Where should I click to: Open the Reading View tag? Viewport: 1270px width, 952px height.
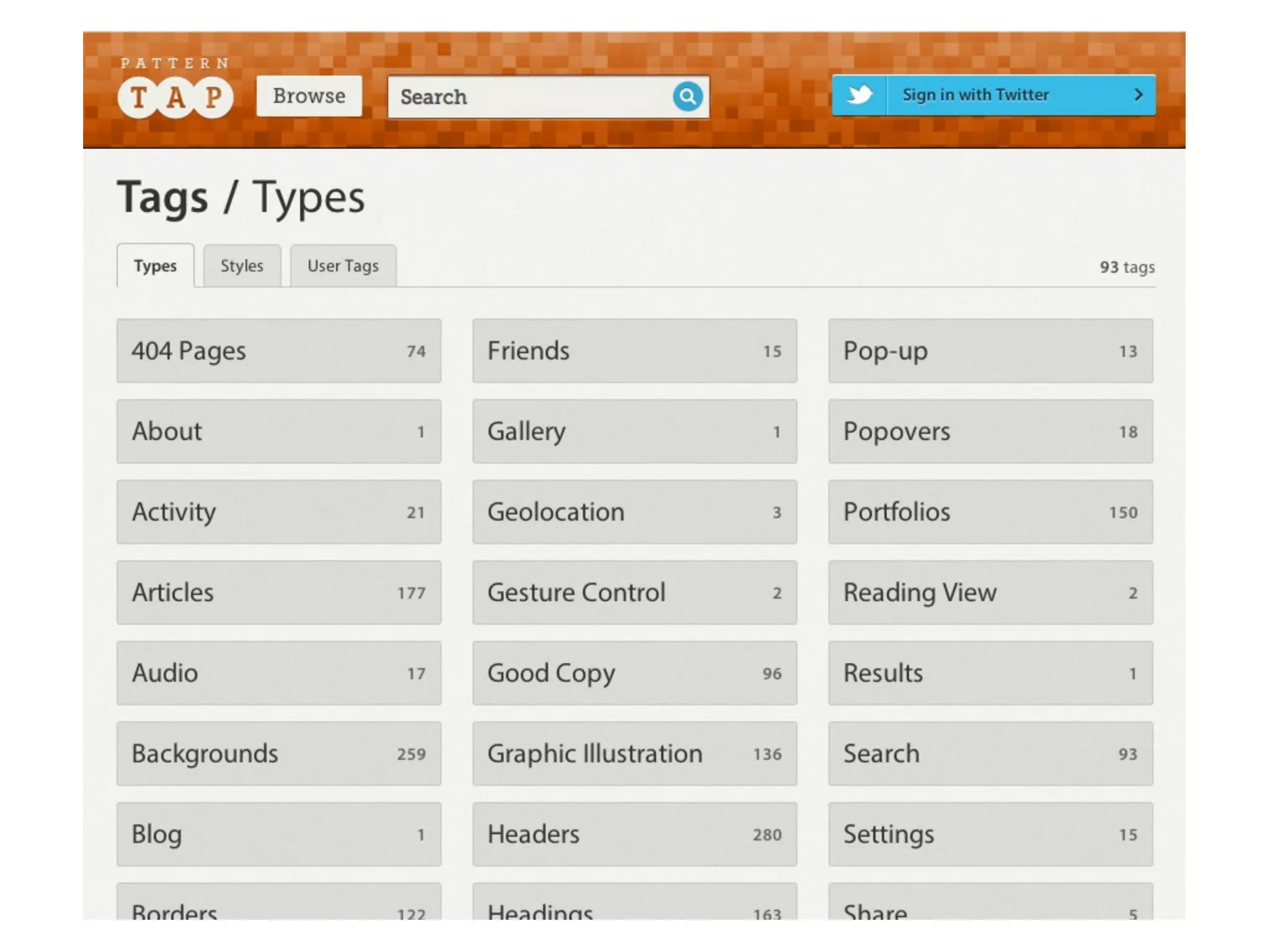tap(990, 593)
